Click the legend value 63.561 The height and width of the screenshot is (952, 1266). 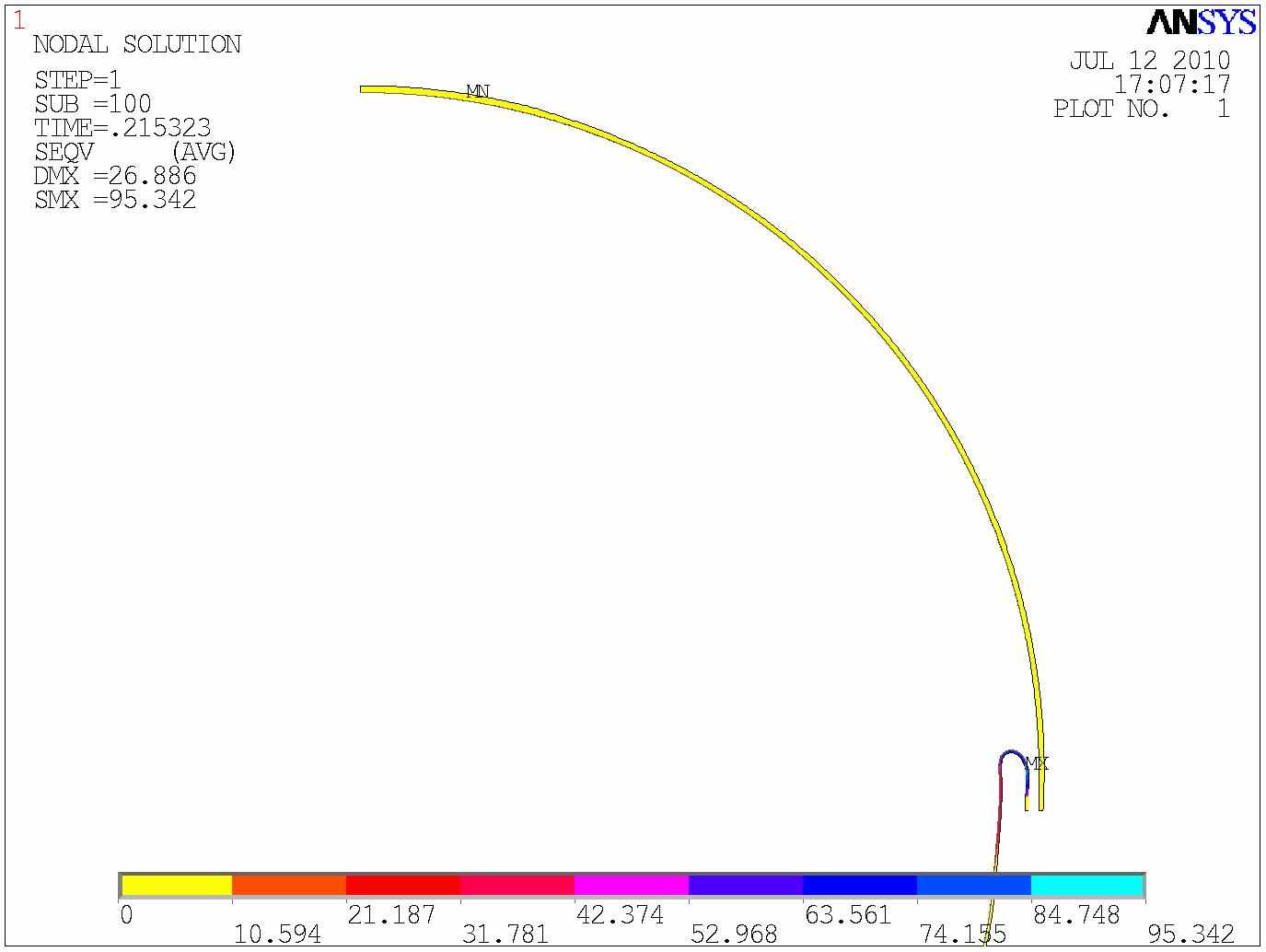(x=848, y=915)
